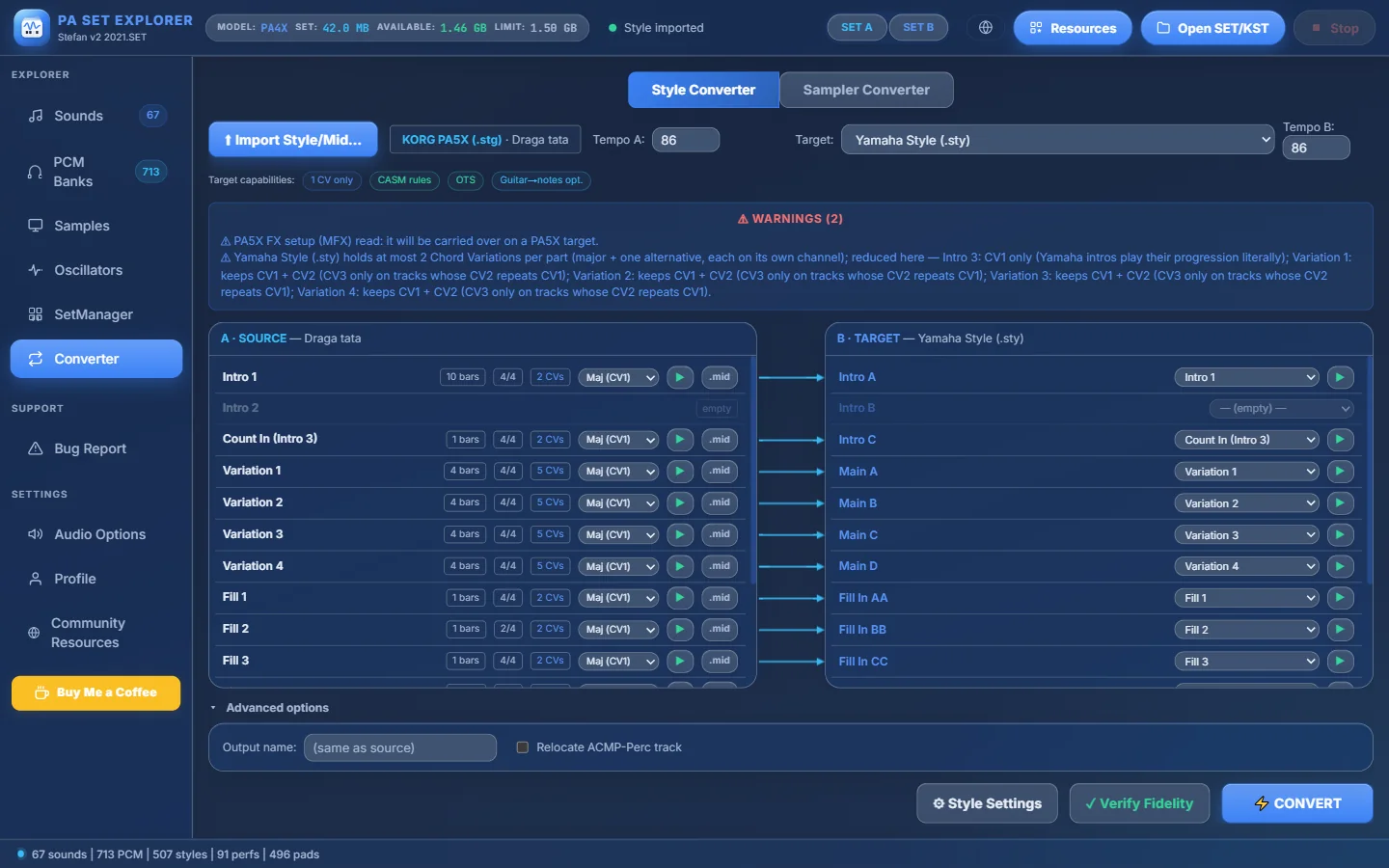This screenshot has width=1389, height=868.
Task: Click Buy Me a Coffee button
Action: 95,692
